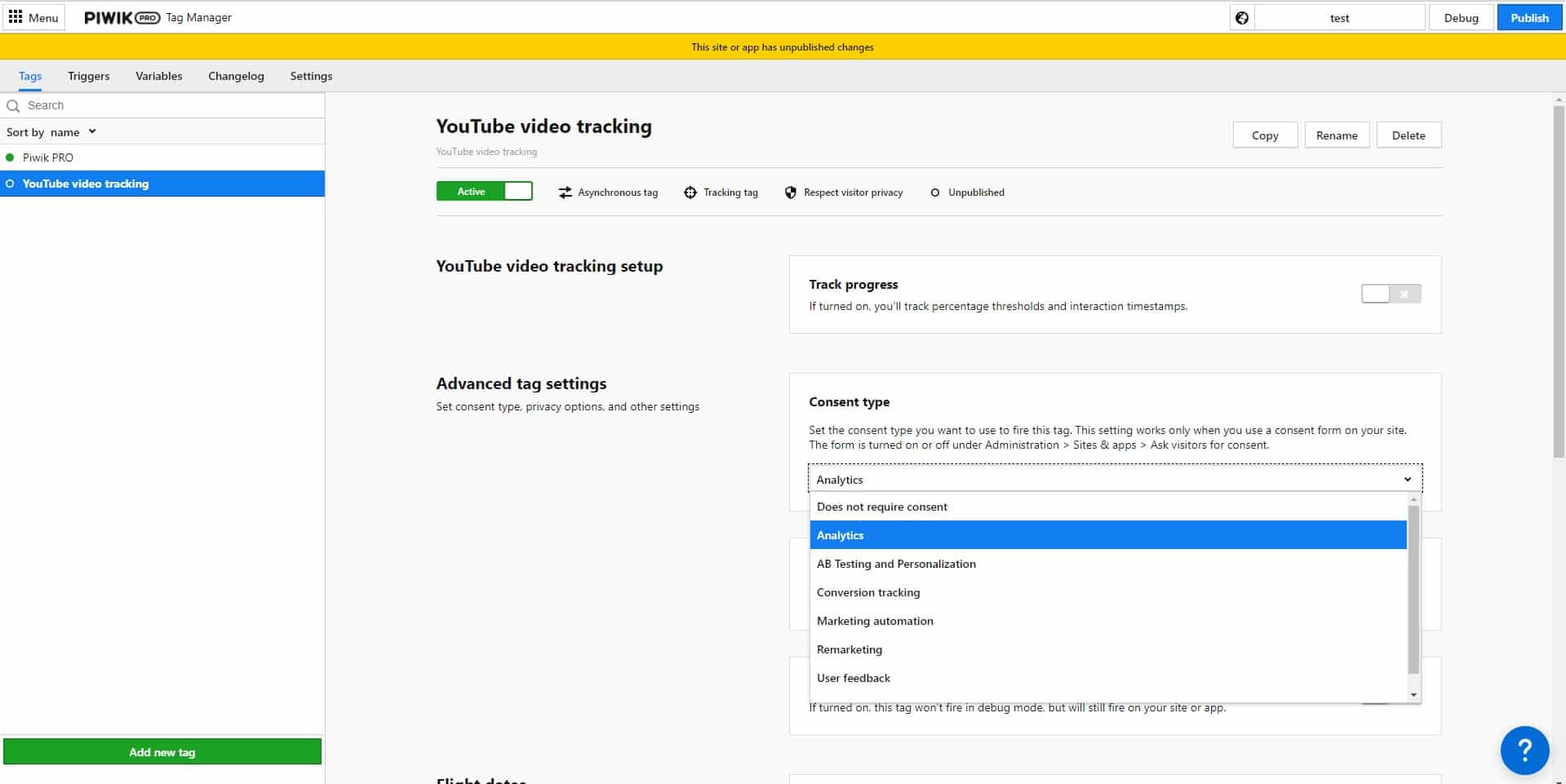Click the green status dot beside Piwik PRO
The image size is (1566, 784).
coord(10,157)
